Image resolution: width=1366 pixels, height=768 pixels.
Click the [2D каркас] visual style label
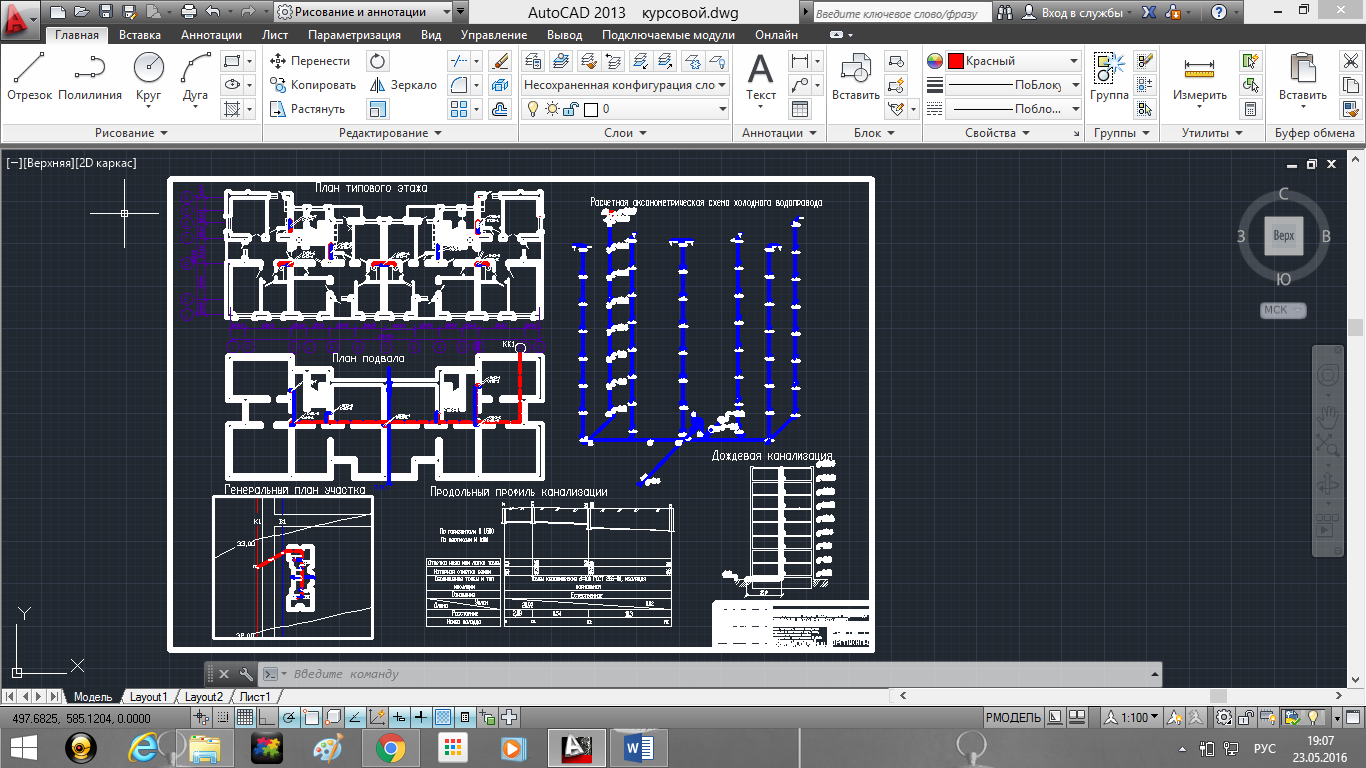pyautogui.click(x=106, y=163)
